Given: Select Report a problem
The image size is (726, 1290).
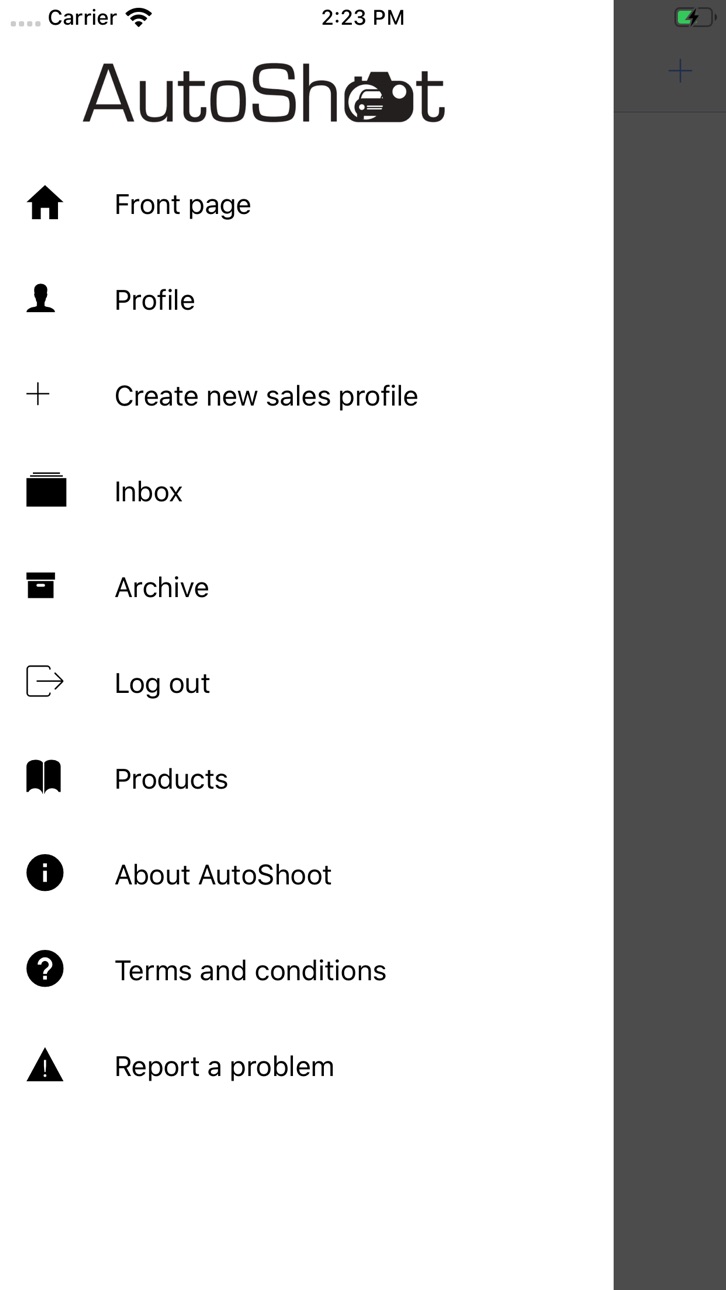Looking at the screenshot, I should [x=307, y=1066].
